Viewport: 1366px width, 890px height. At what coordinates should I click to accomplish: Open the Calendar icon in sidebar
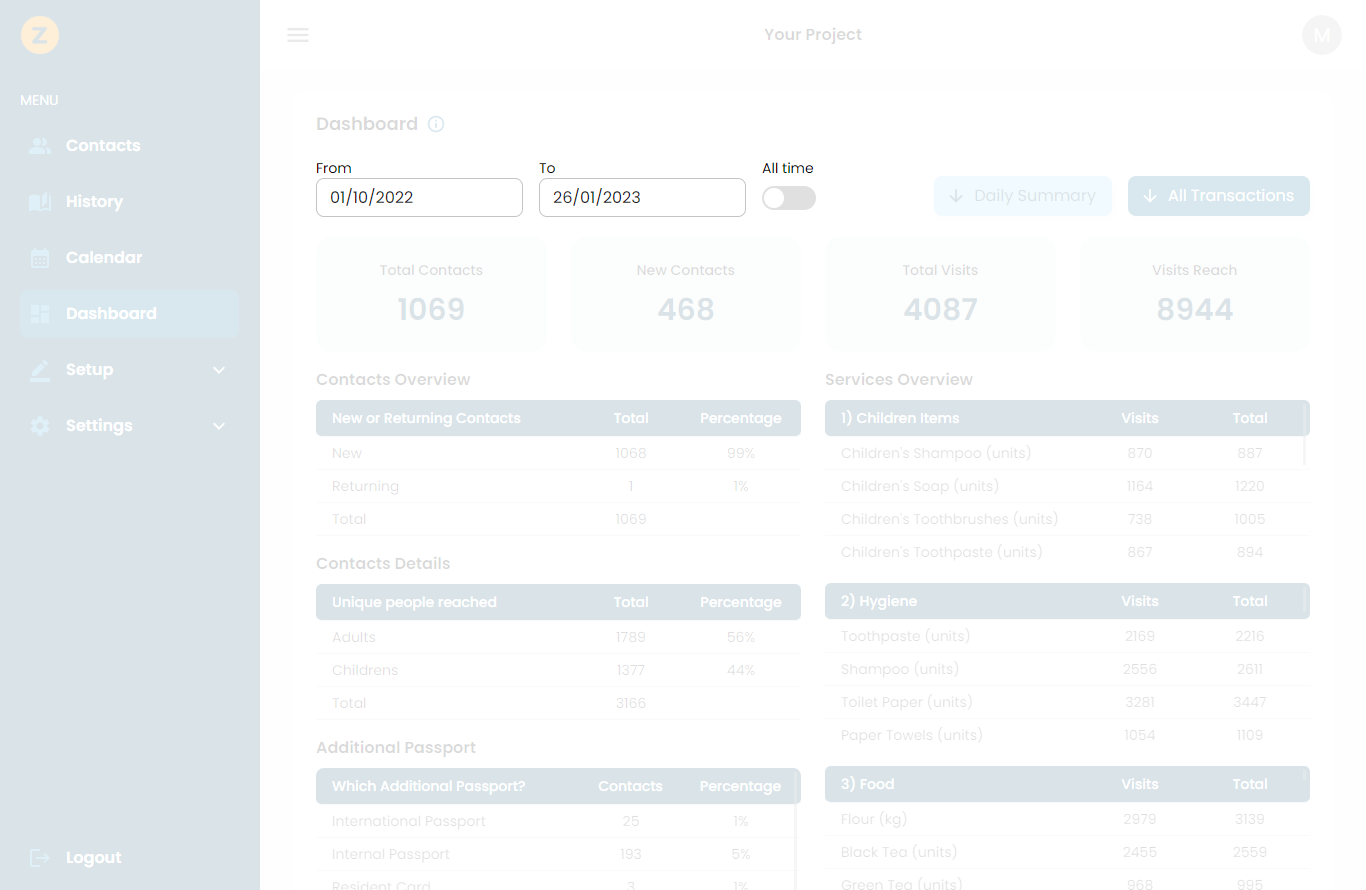(40, 257)
